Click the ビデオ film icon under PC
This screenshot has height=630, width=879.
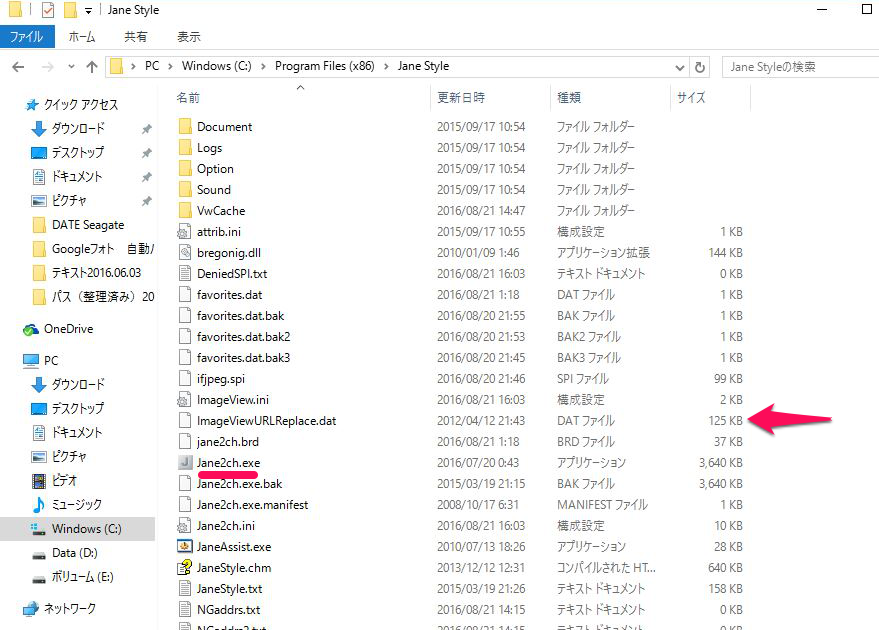[x=39, y=480]
